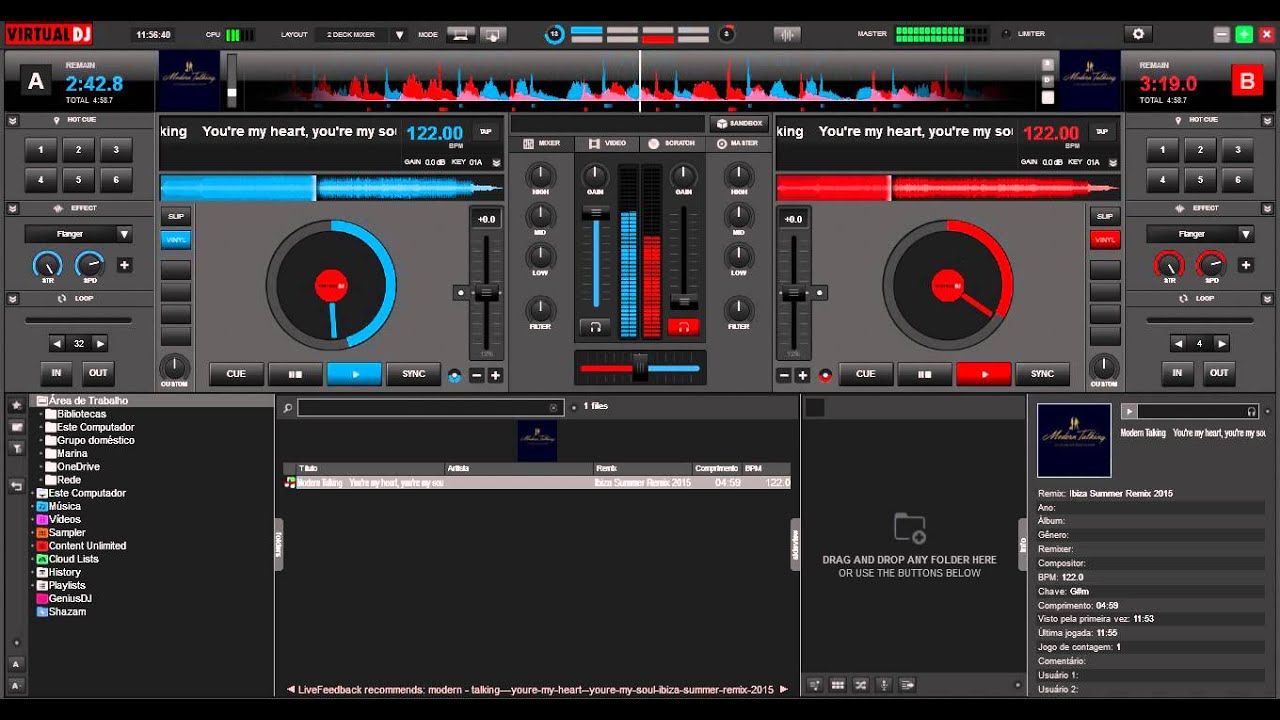The image size is (1280, 720).
Task: Open the Flanger effect dropdown on deck A
Action: (x=79, y=234)
